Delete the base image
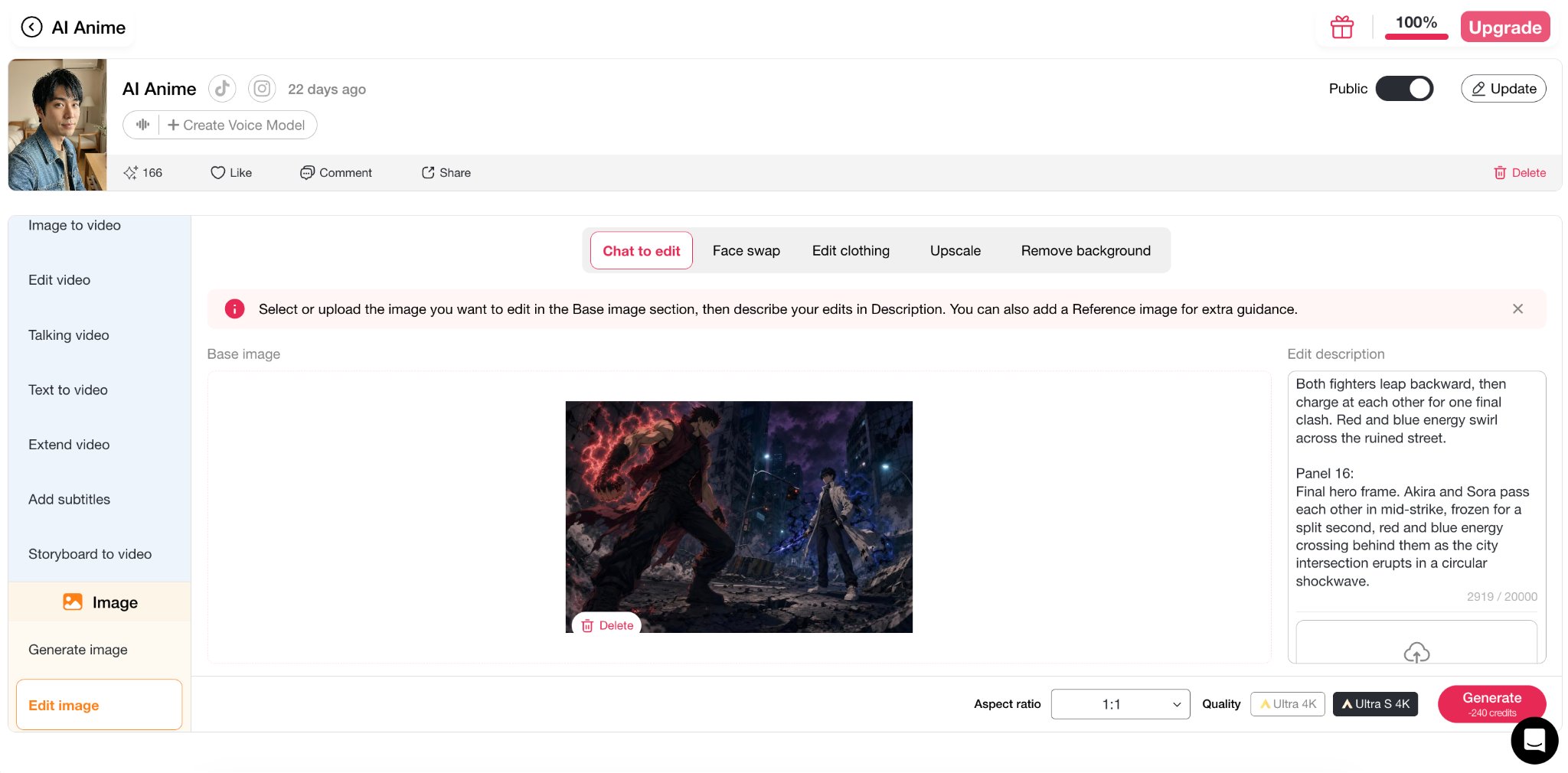This screenshot has width=1568, height=773. 607,625
